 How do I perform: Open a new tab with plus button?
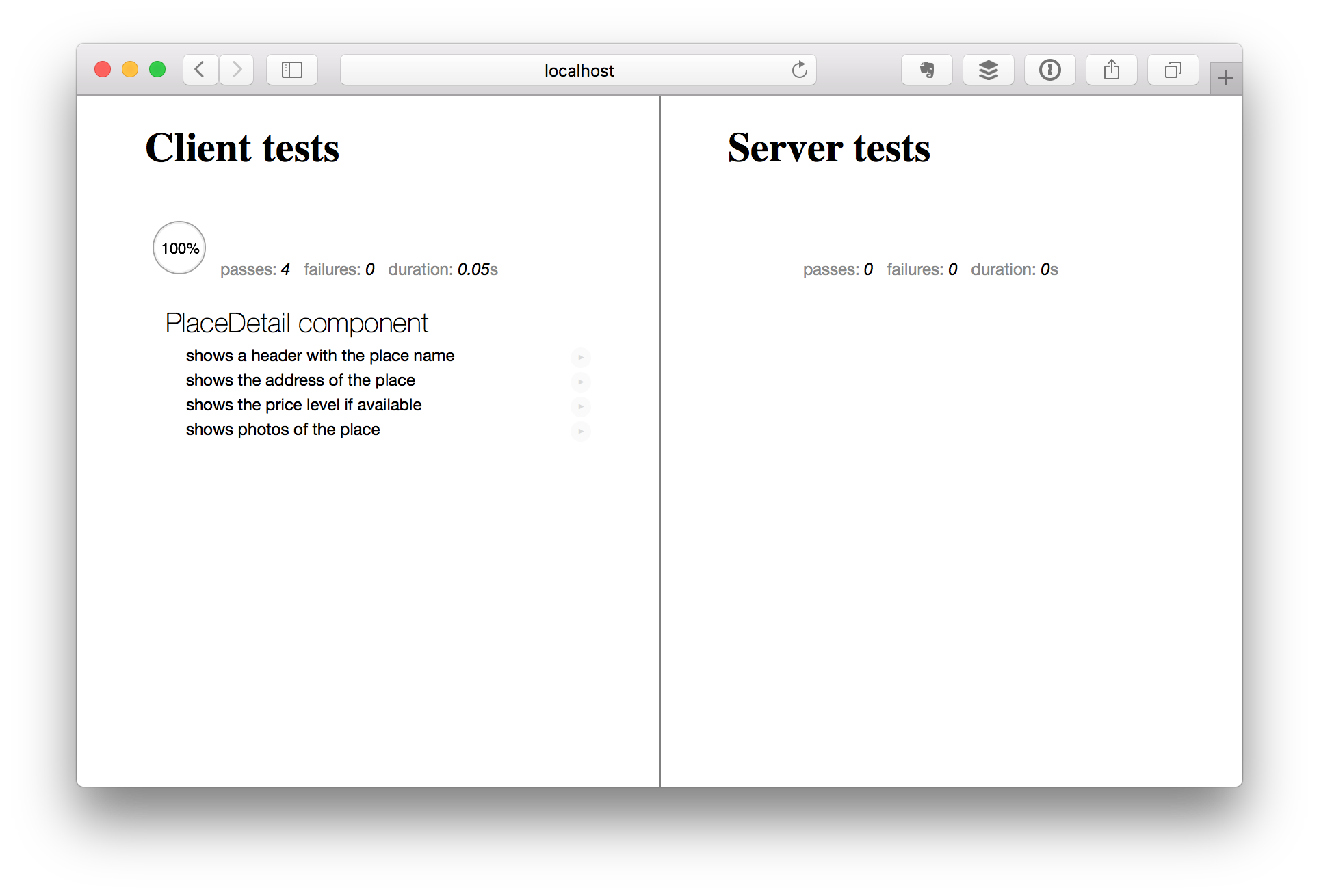pos(1225,79)
